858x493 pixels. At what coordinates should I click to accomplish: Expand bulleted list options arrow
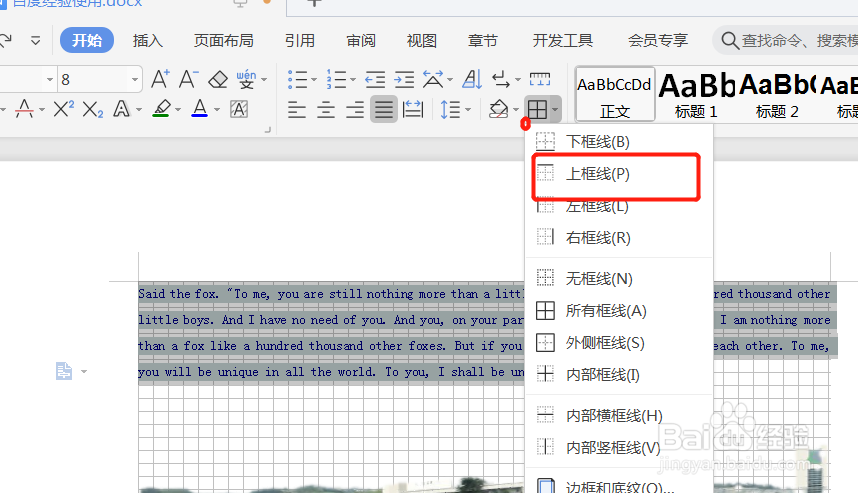tap(314, 80)
